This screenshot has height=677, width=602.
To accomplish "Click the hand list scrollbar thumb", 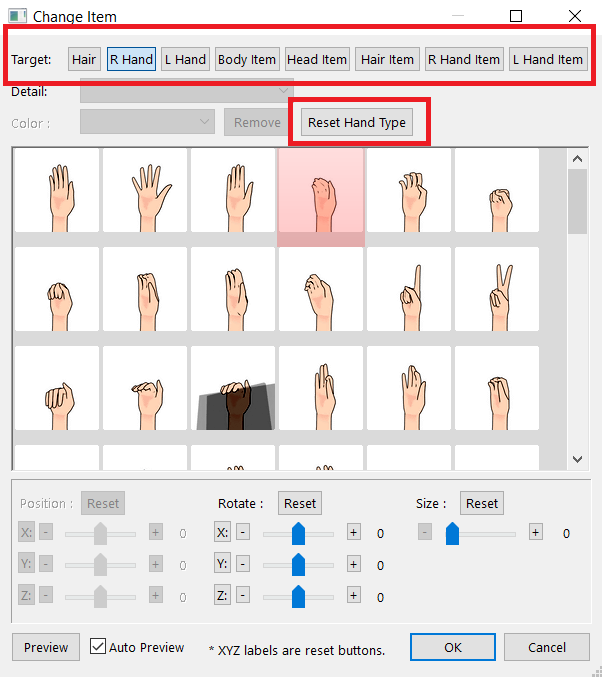I will pyautogui.click(x=577, y=201).
